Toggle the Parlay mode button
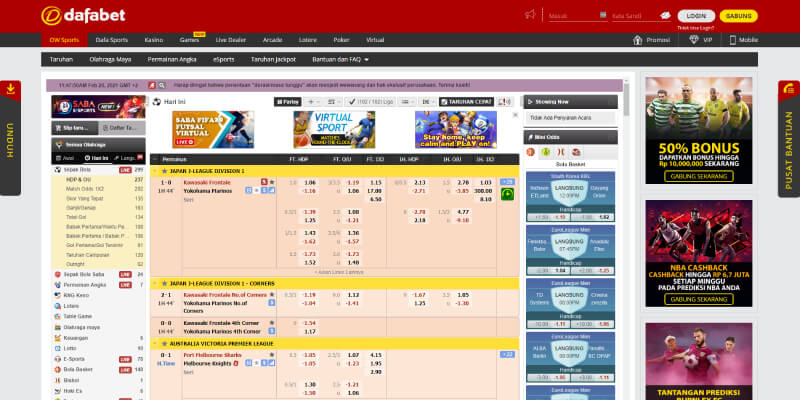 pyautogui.click(x=288, y=102)
